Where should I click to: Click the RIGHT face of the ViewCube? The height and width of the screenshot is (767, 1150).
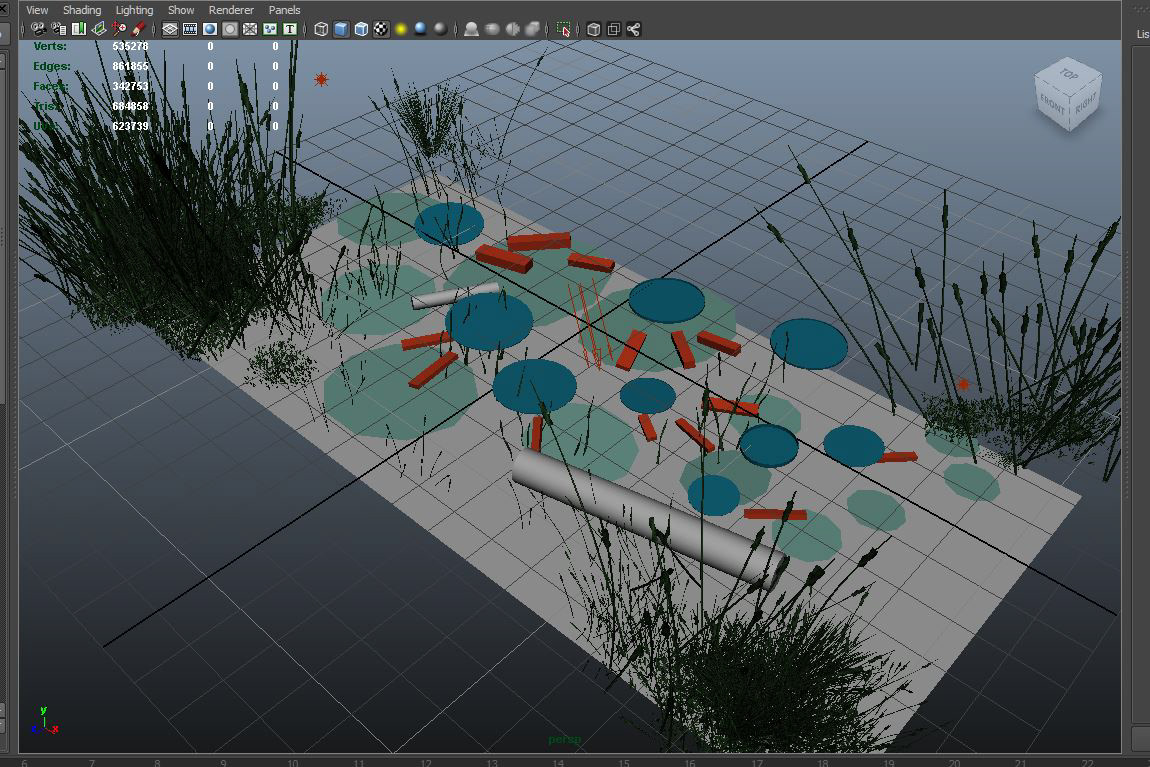1085,104
